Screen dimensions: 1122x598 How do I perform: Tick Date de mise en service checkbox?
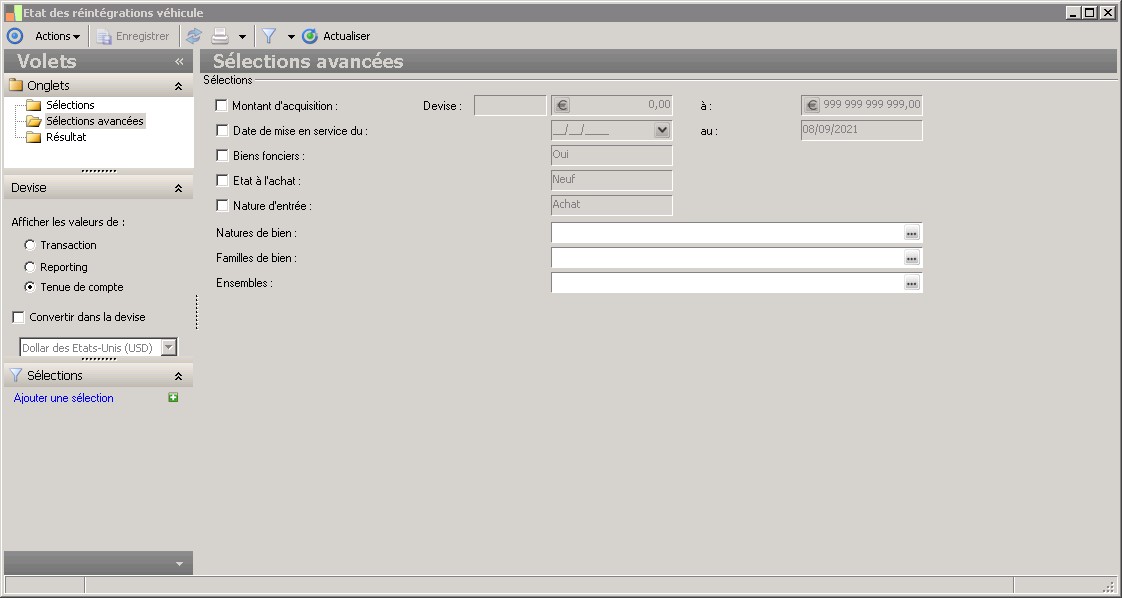point(222,131)
